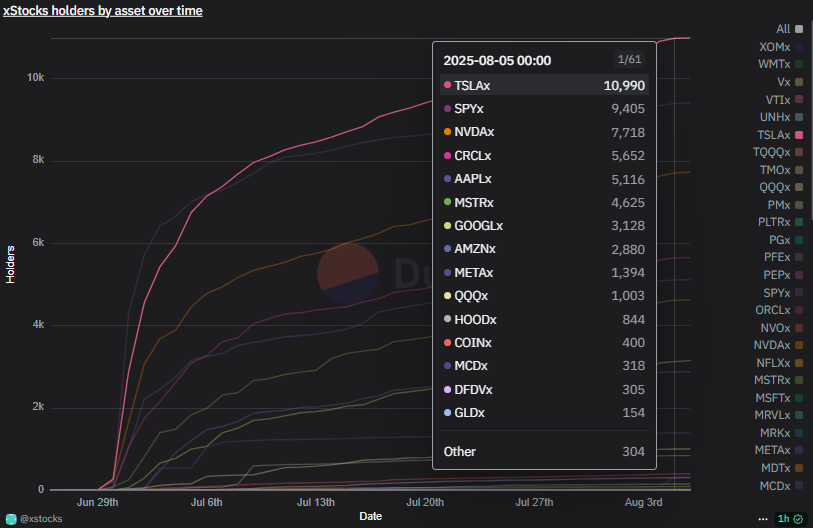The width and height of the screenshot is (813, 528).
Task: Select the TSLAx 10,990 tooltip row
Action: 544,86
